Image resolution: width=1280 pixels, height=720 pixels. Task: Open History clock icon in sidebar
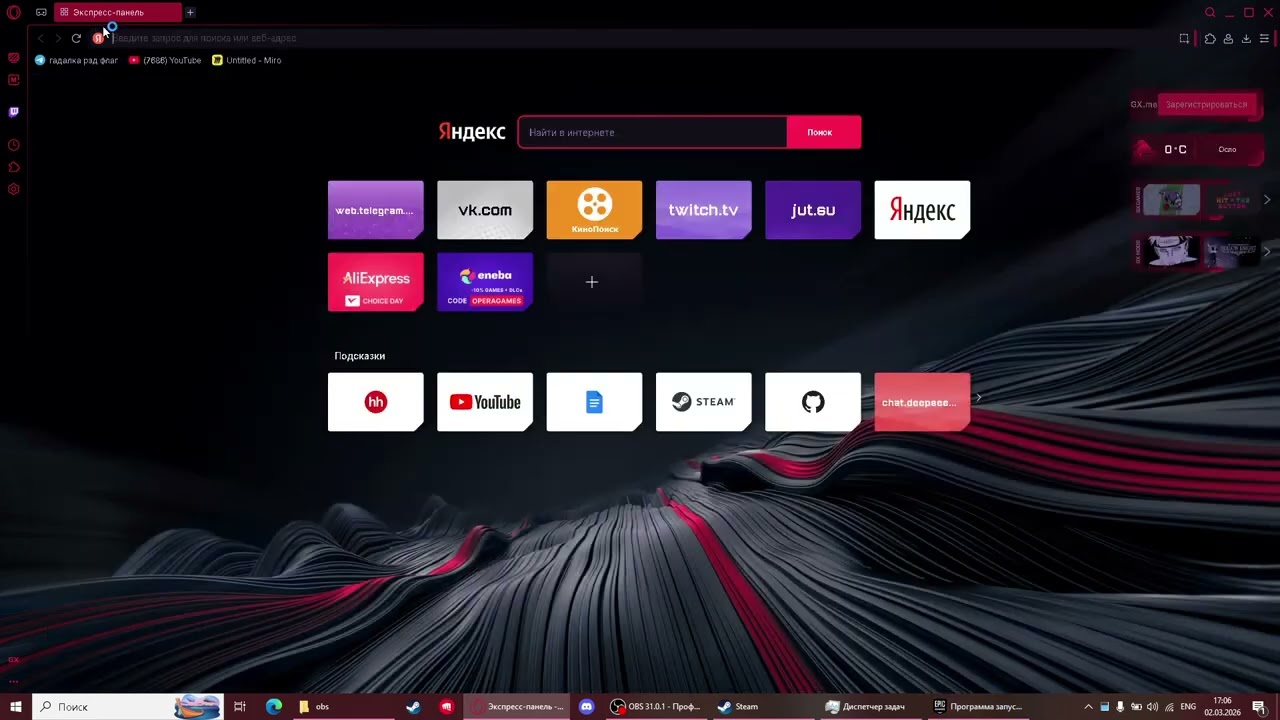coord(14,145)
